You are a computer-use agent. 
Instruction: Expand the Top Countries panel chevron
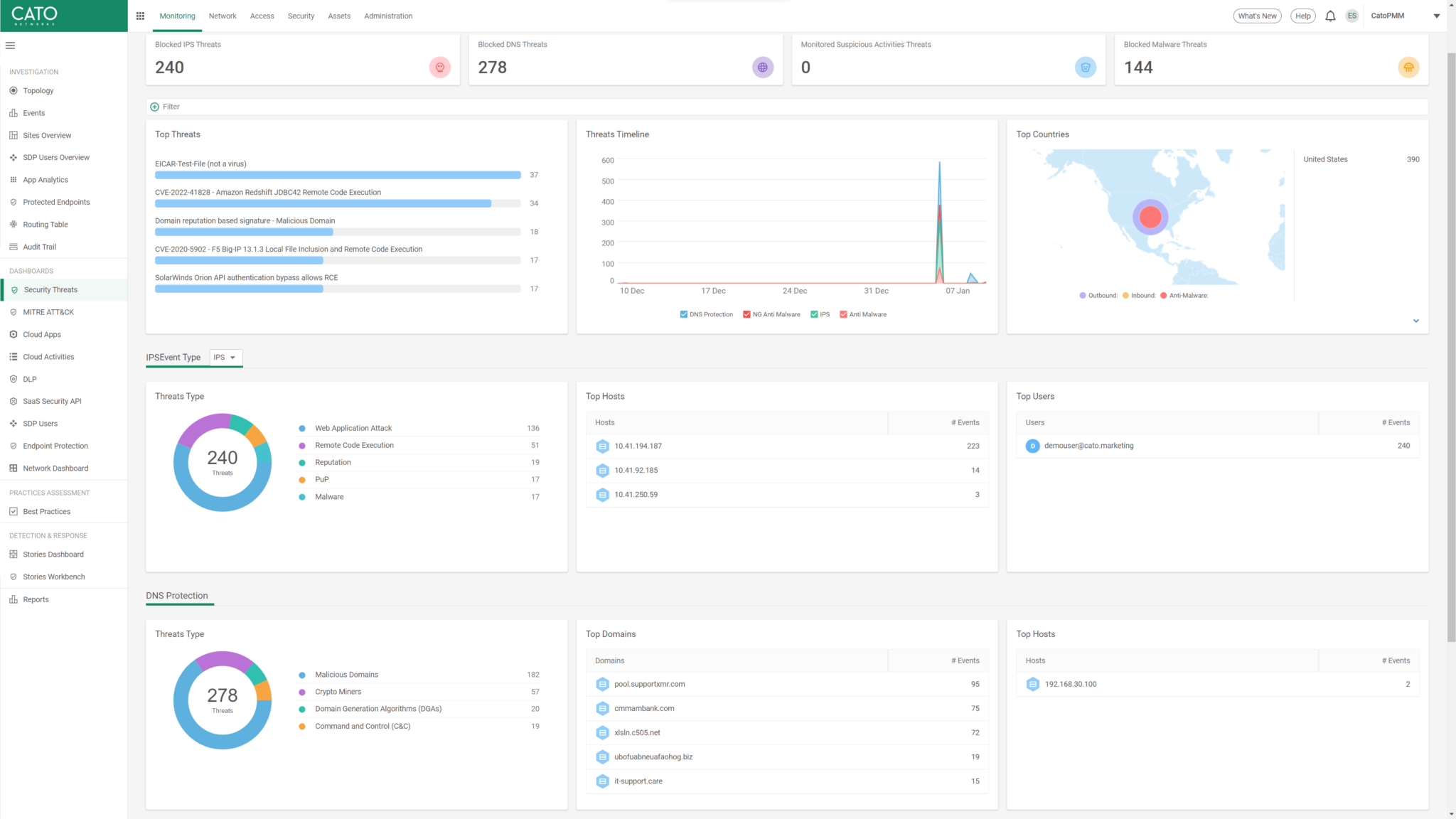[x=1416, y=321]
